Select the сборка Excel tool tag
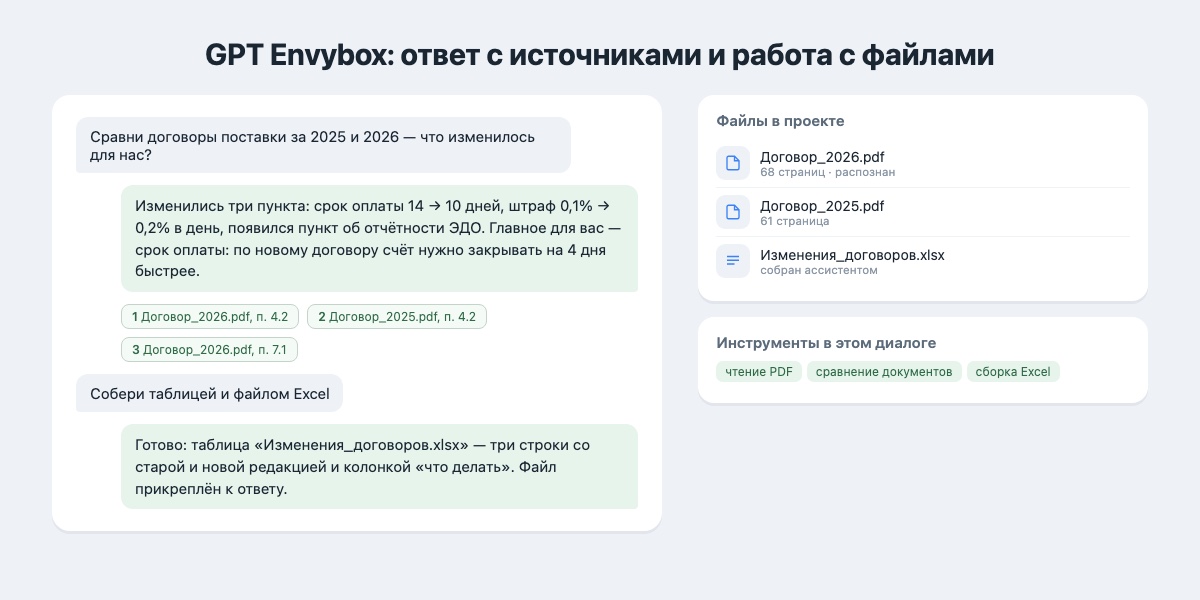This screenshot has width=1200, height=600. coord(1013,372)
